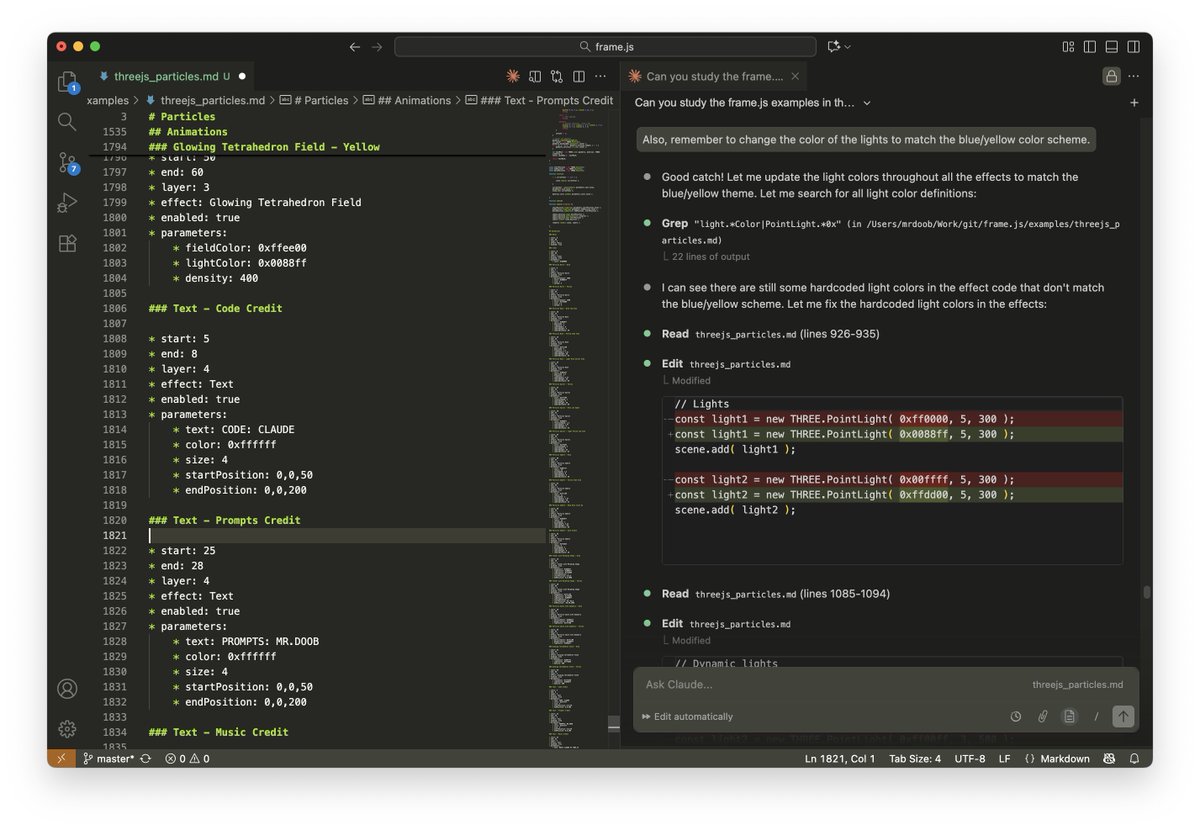Toggle the primary side bar

(x=1090, y=47)
